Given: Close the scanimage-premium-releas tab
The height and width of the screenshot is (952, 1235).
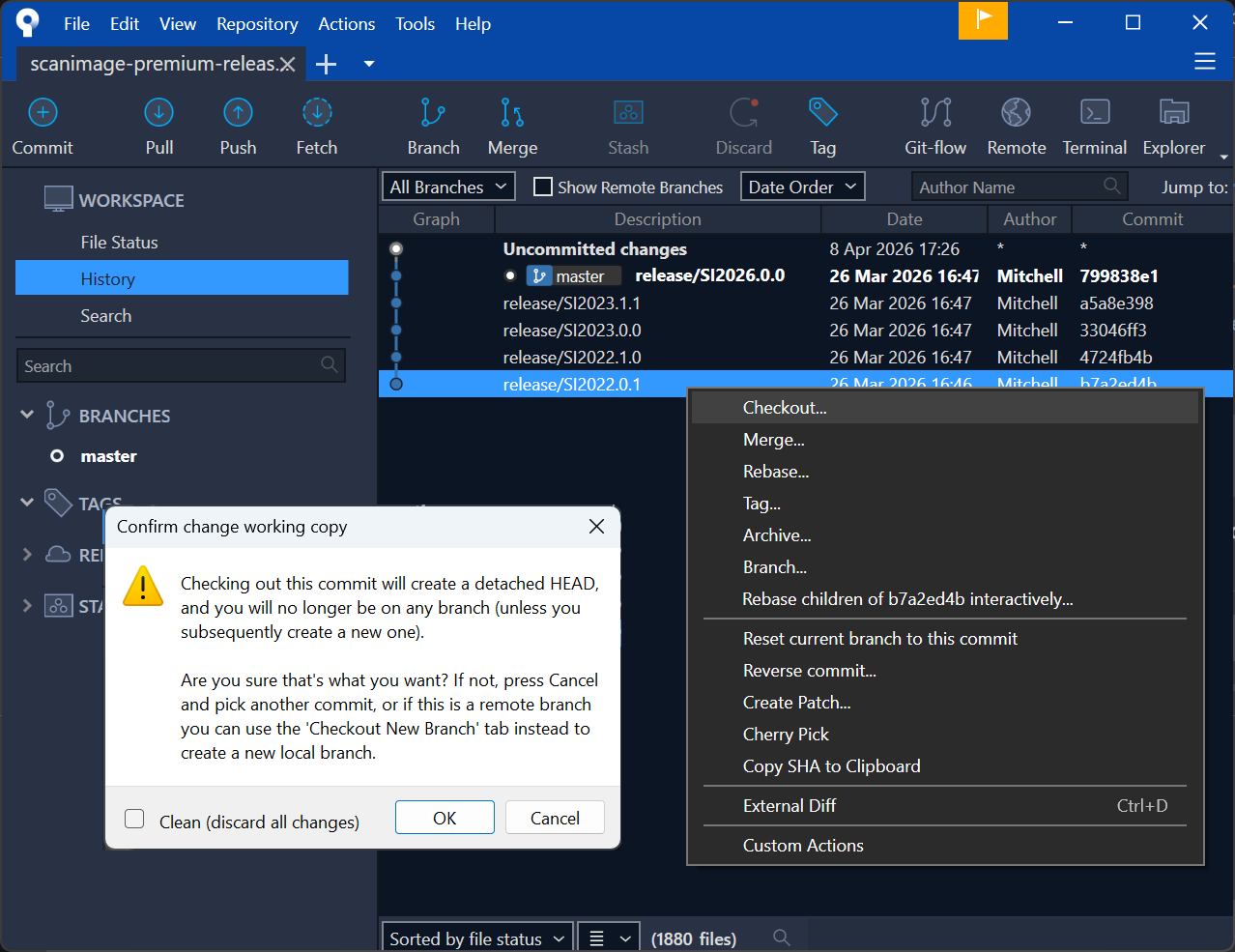Looking at the screenshot, I should (x=287, y=65).
